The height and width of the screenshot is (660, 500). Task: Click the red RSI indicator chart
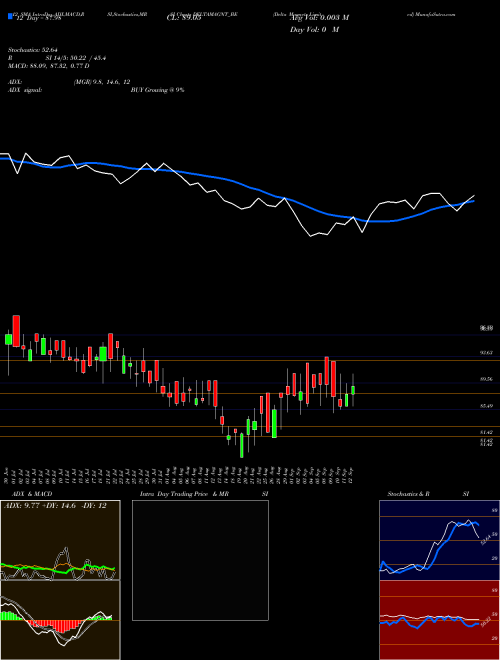439,620
